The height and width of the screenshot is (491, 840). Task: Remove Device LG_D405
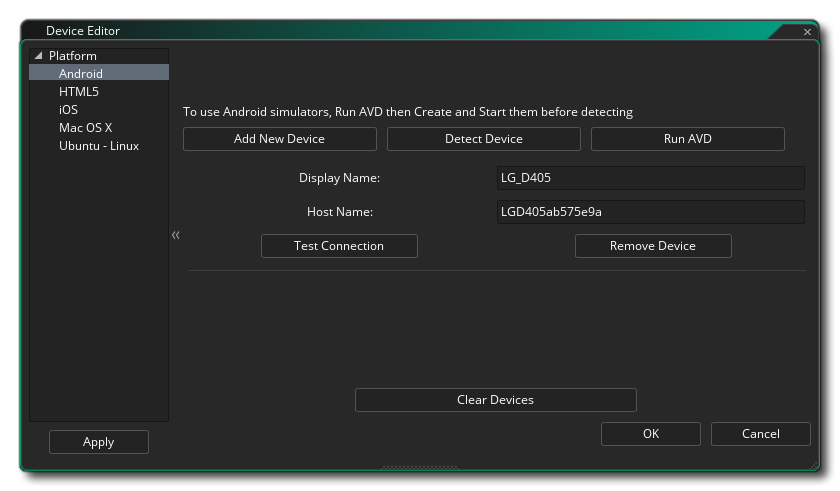point(653,246)
